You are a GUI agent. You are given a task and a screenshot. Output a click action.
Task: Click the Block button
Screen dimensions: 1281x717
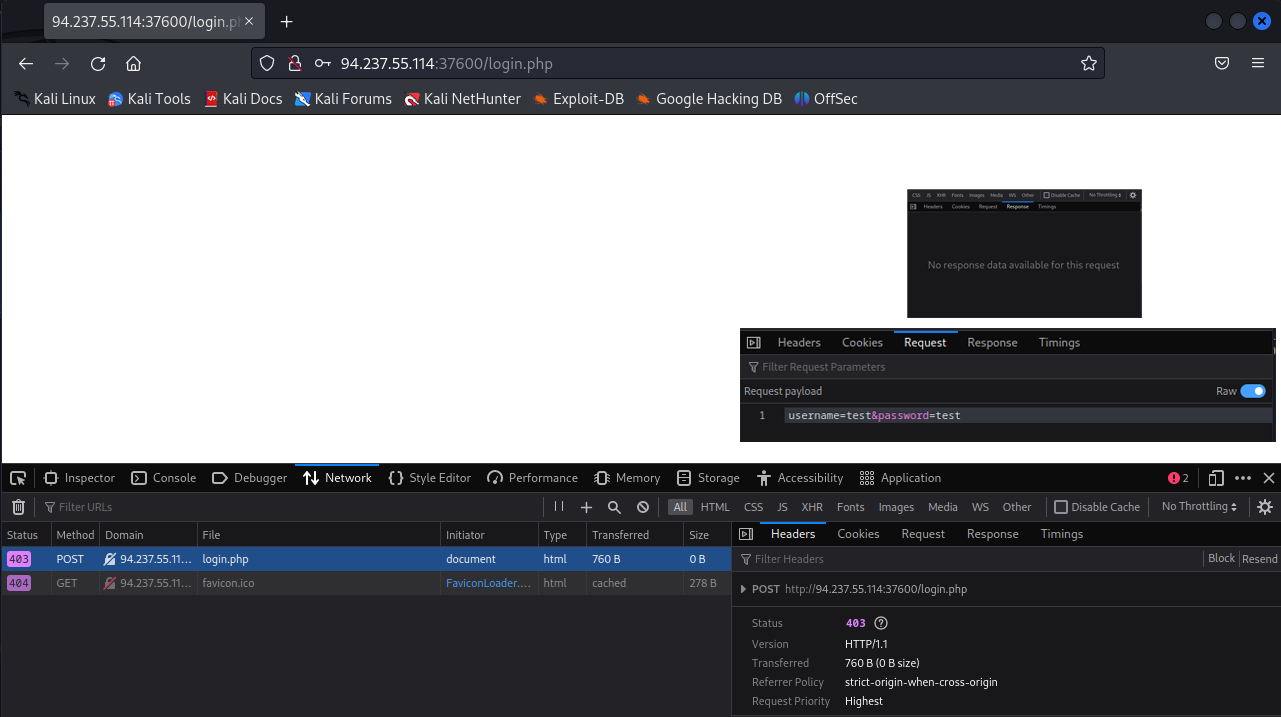tap(1221, 559)
